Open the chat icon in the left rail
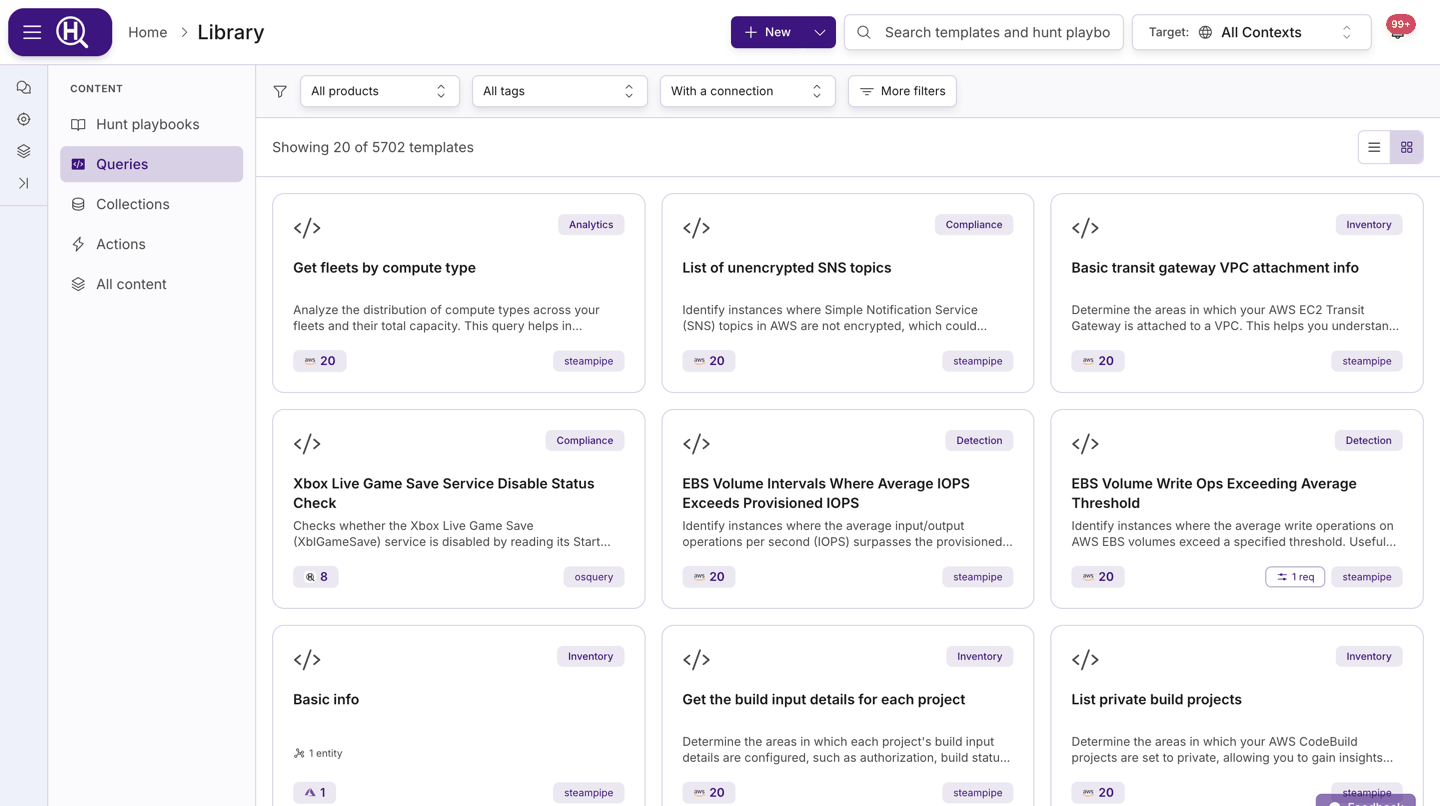Viewport: 1440px width, 806px height. [x=24, y=88]
